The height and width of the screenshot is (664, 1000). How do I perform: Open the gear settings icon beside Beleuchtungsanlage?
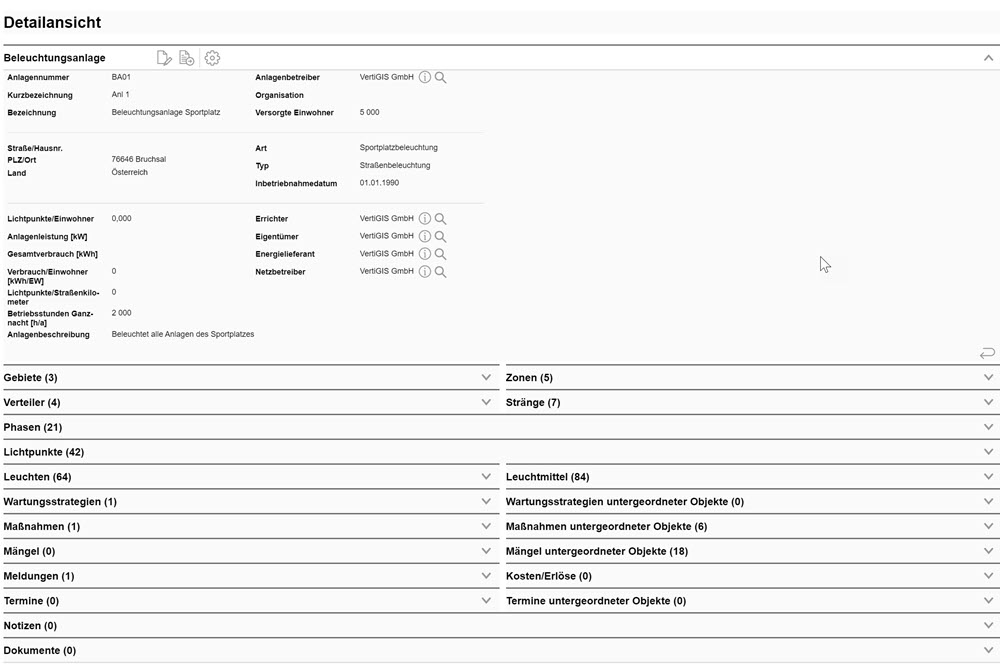(212, 58)
